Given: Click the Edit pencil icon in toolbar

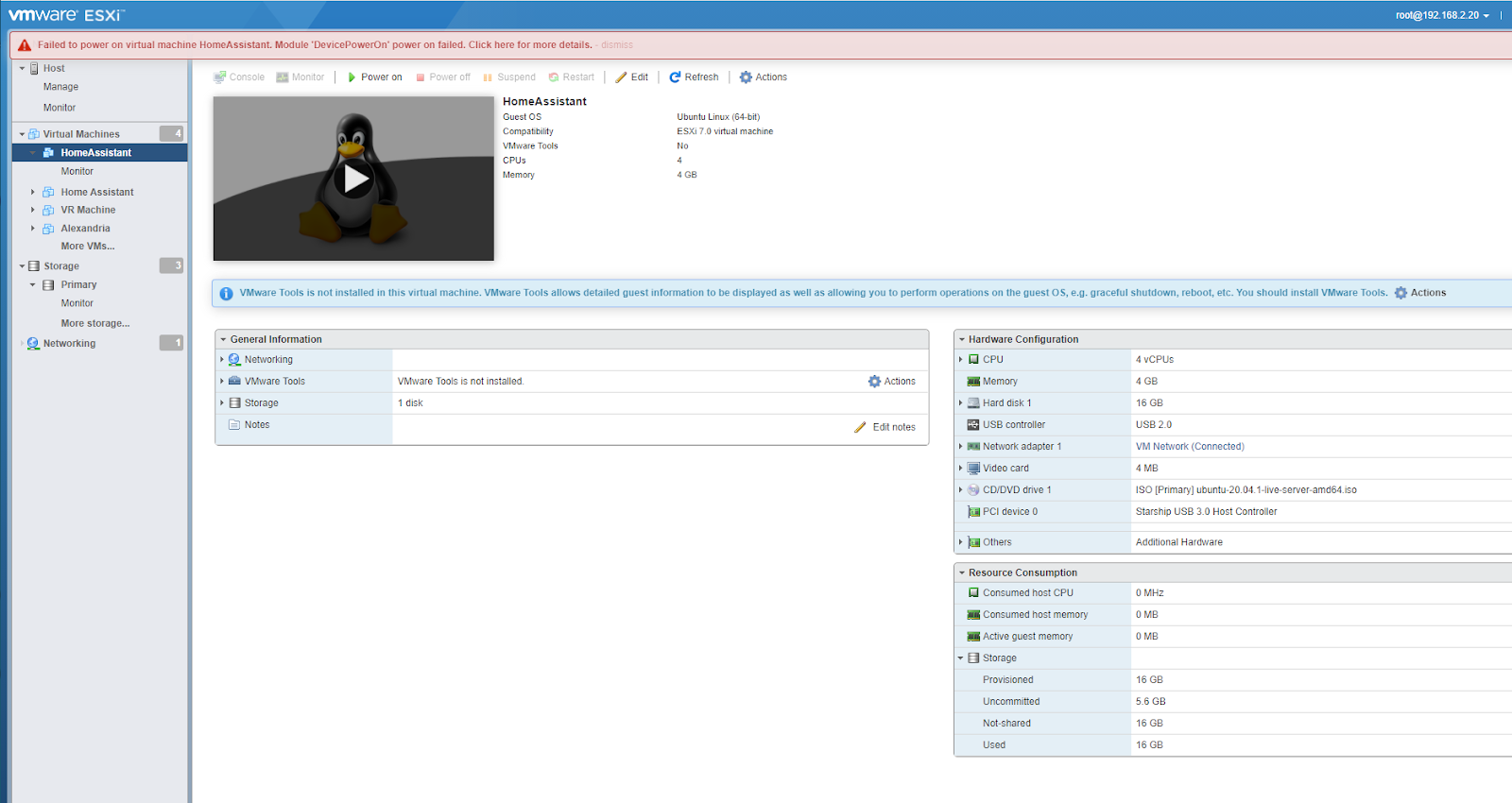Looking at the screenshot, I should 621,77.
